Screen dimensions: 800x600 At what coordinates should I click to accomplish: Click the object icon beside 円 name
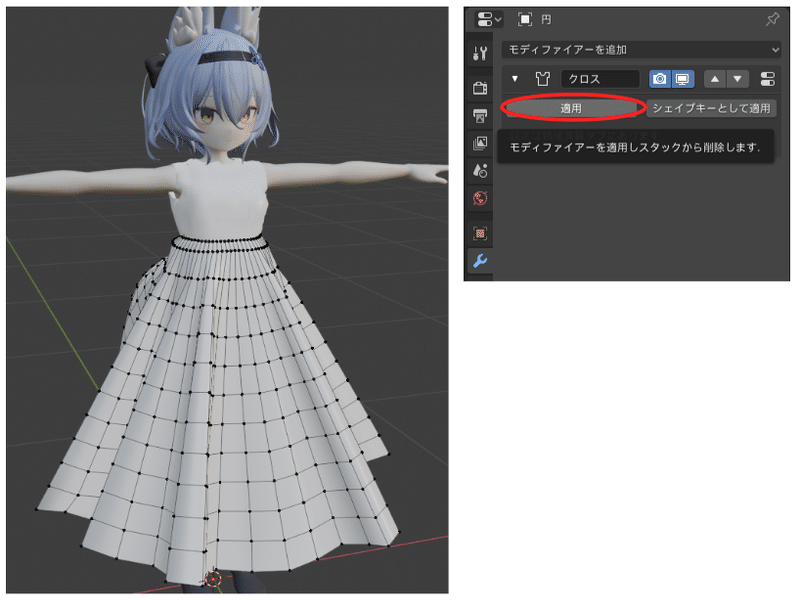point(524,19)
